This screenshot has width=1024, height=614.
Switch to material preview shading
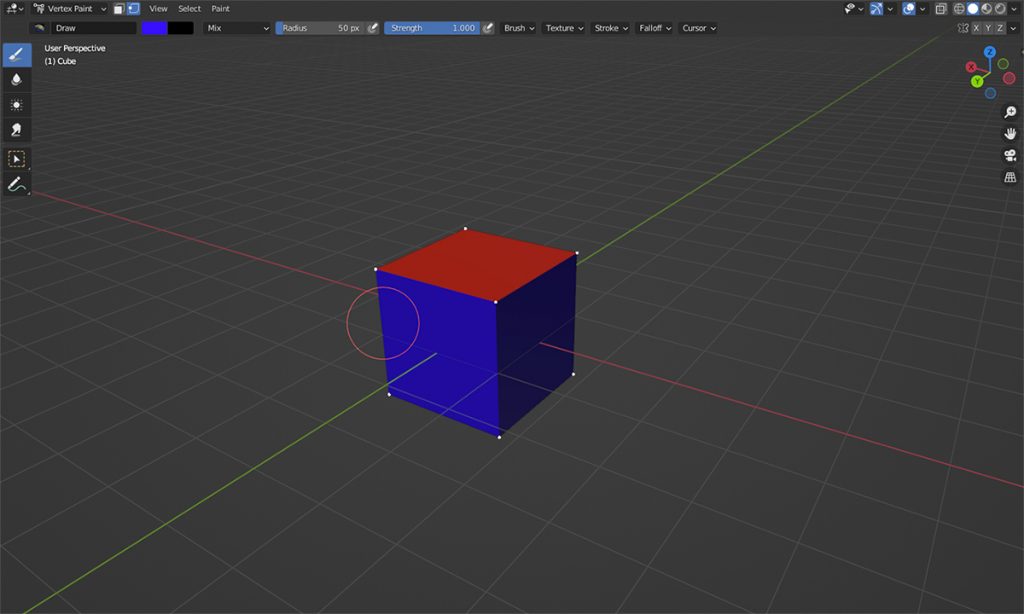click(987, 8)
